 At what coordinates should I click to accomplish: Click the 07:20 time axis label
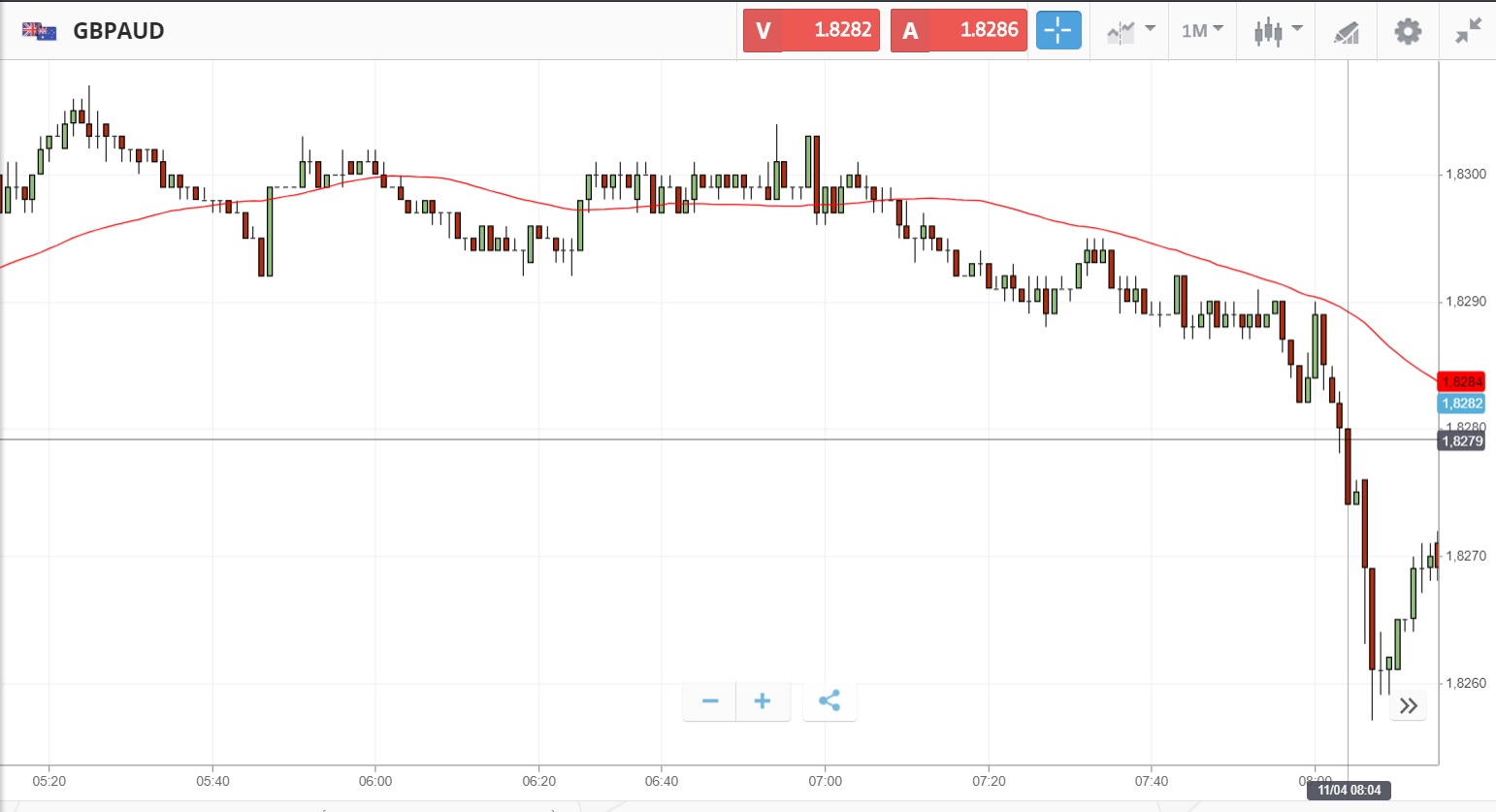[x=989, y=781]
